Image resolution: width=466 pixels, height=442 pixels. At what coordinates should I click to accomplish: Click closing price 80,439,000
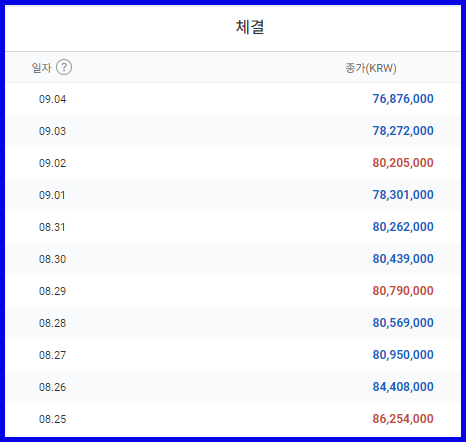(x=403, y=259)
